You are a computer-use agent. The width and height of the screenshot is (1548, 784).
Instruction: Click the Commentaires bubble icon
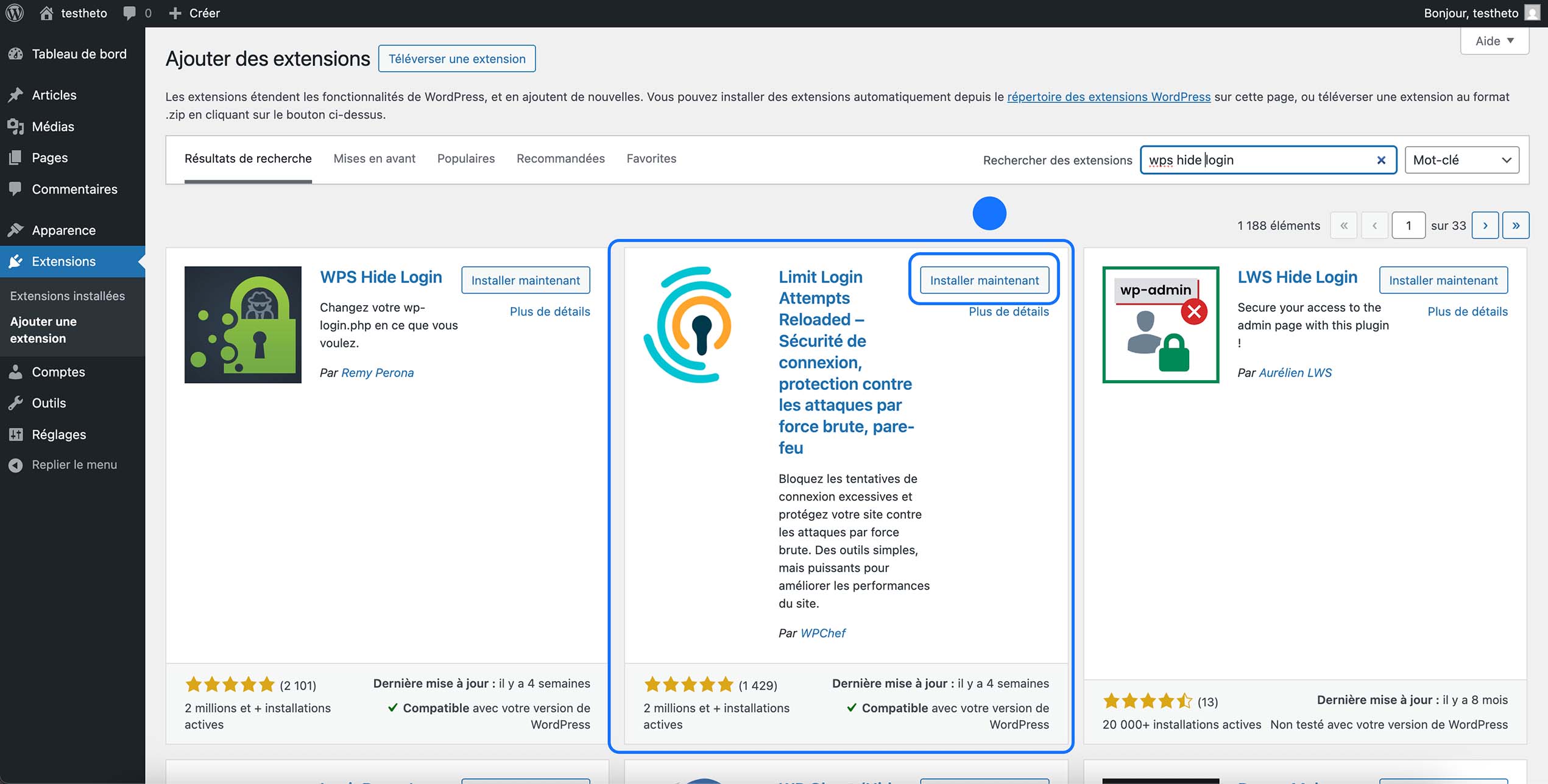16,189
